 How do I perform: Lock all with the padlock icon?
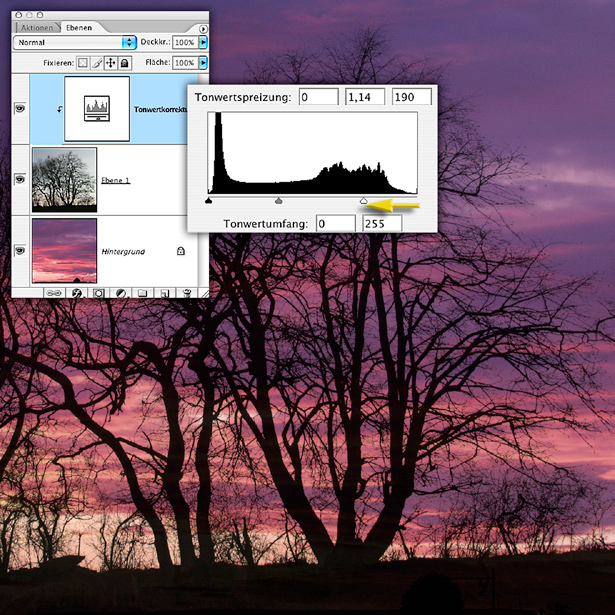pyautogui.click(x=125, y=63)
